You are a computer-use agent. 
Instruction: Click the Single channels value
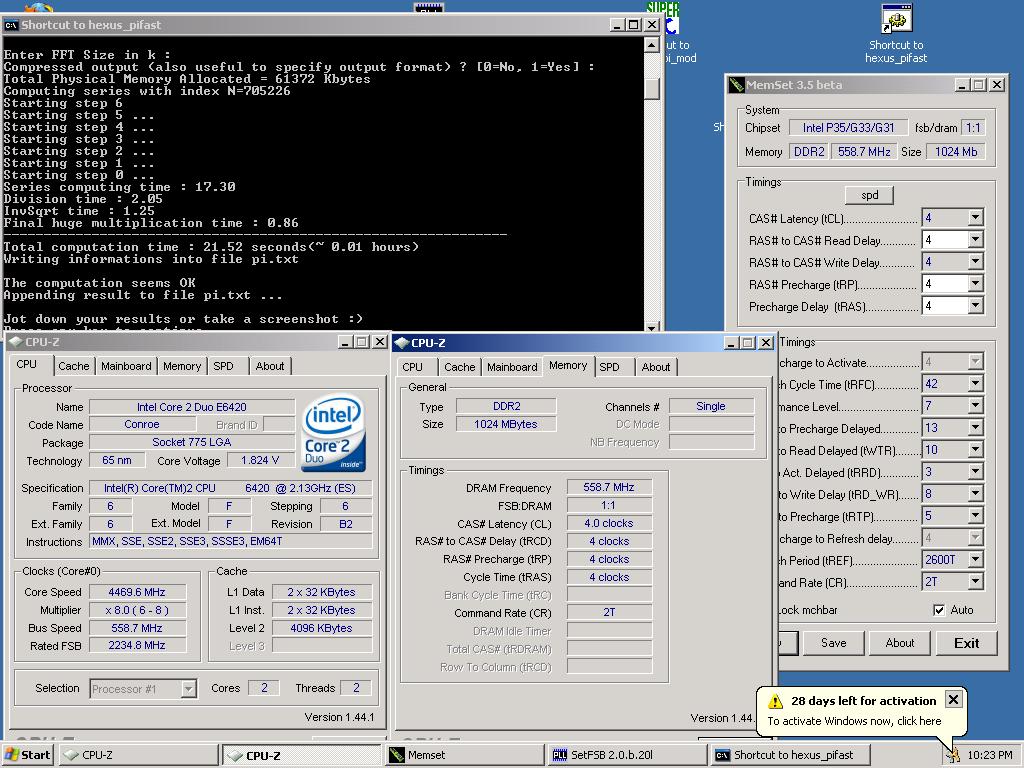[x=711, y=406]
